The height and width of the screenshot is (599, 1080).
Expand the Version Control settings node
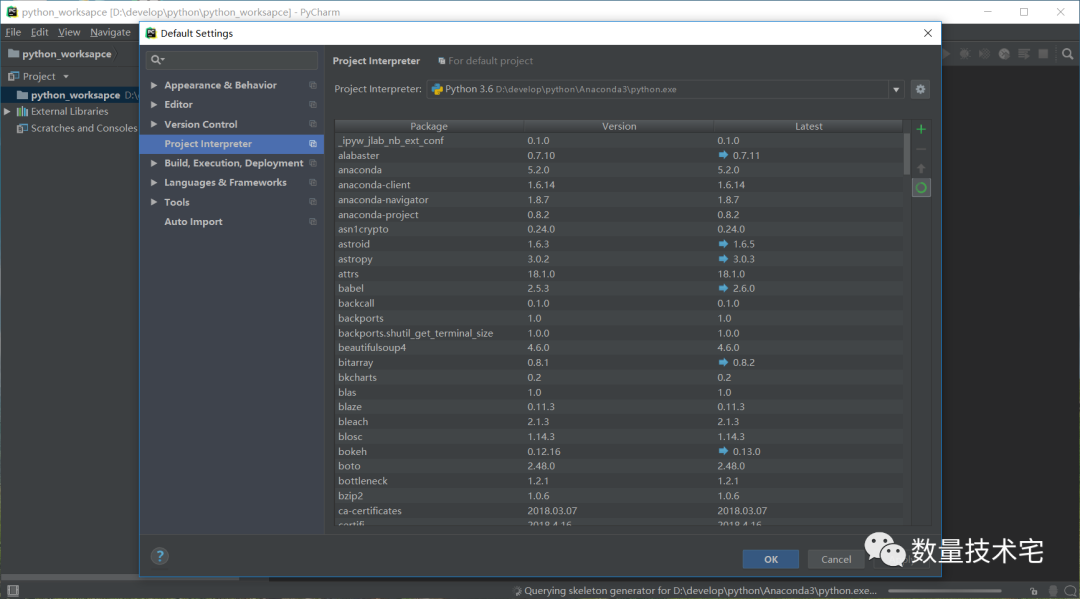point(154,125)
